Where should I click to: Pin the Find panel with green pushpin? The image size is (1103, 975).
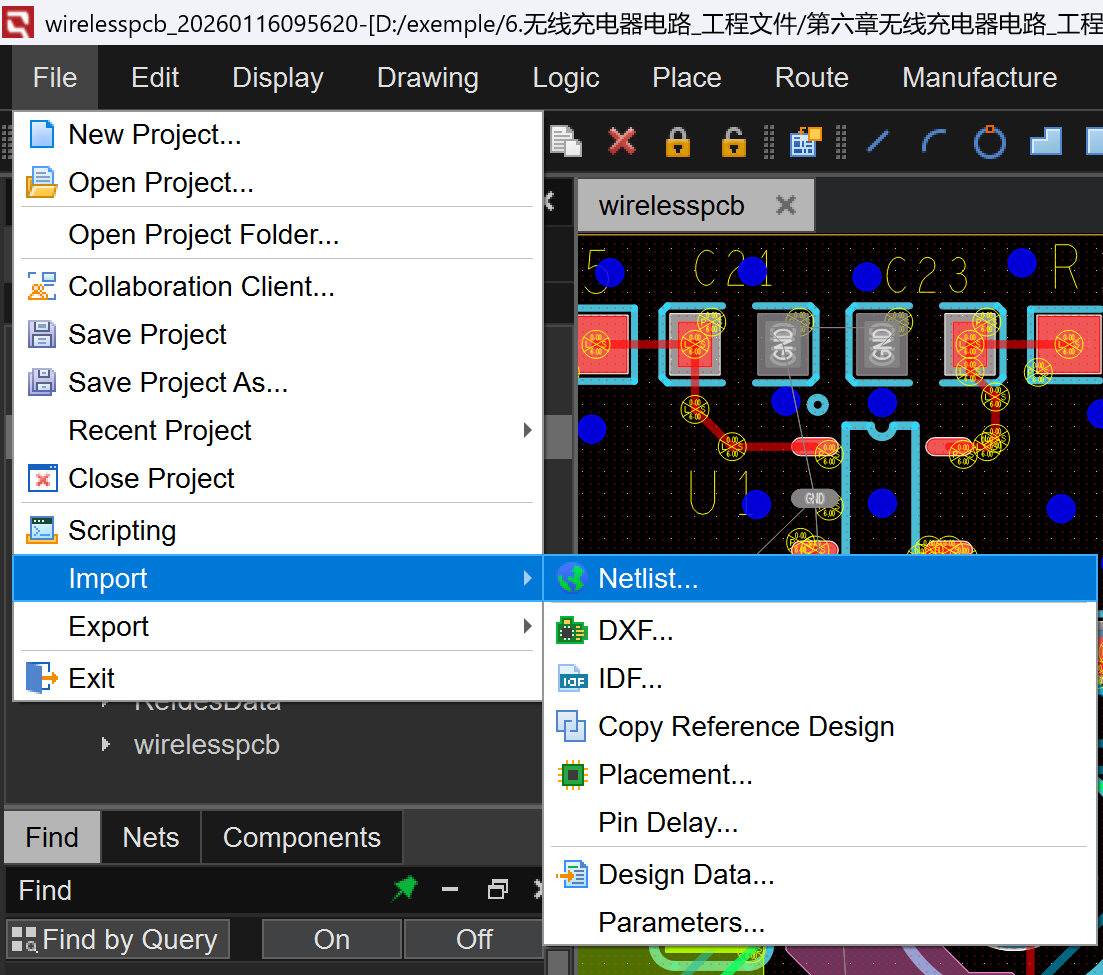404,889
